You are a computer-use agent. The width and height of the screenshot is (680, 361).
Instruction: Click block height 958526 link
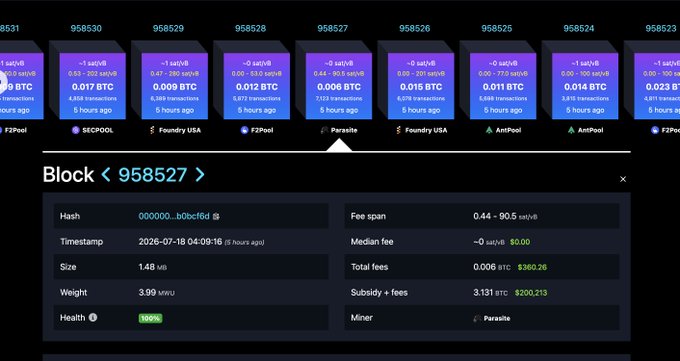(415, 29)
